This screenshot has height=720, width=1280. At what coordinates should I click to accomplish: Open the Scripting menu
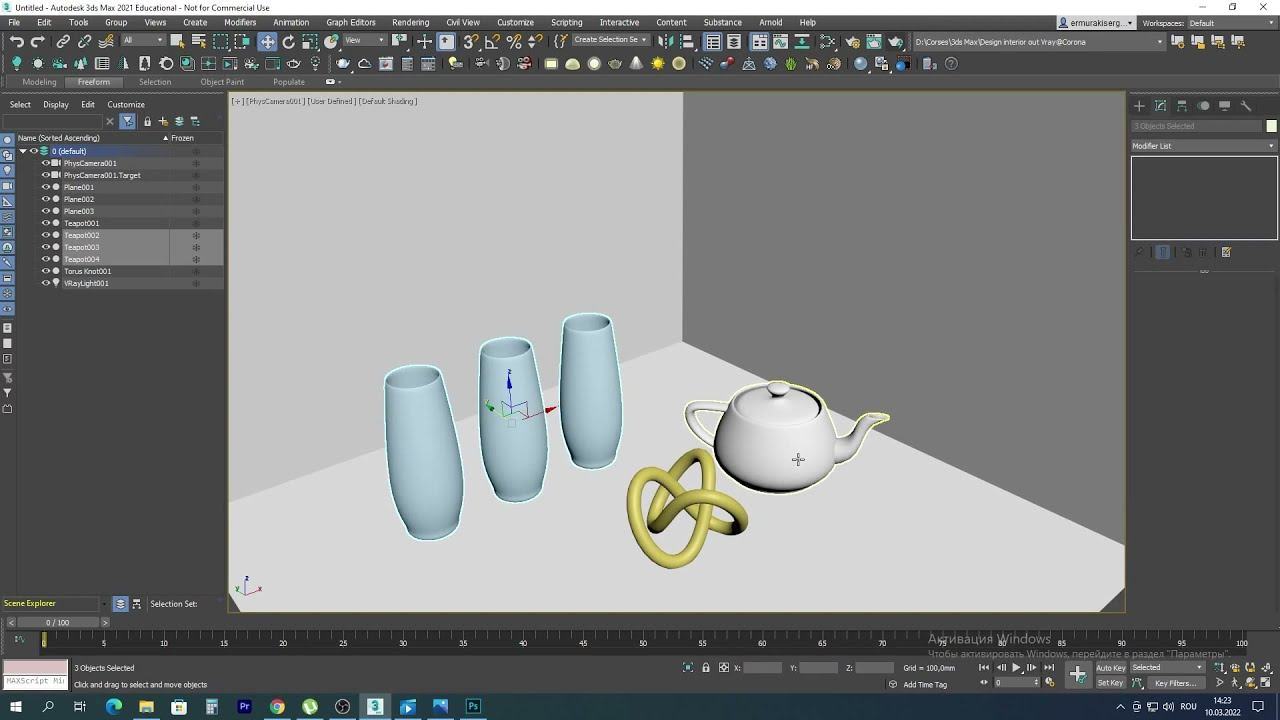tap(566, 22)
